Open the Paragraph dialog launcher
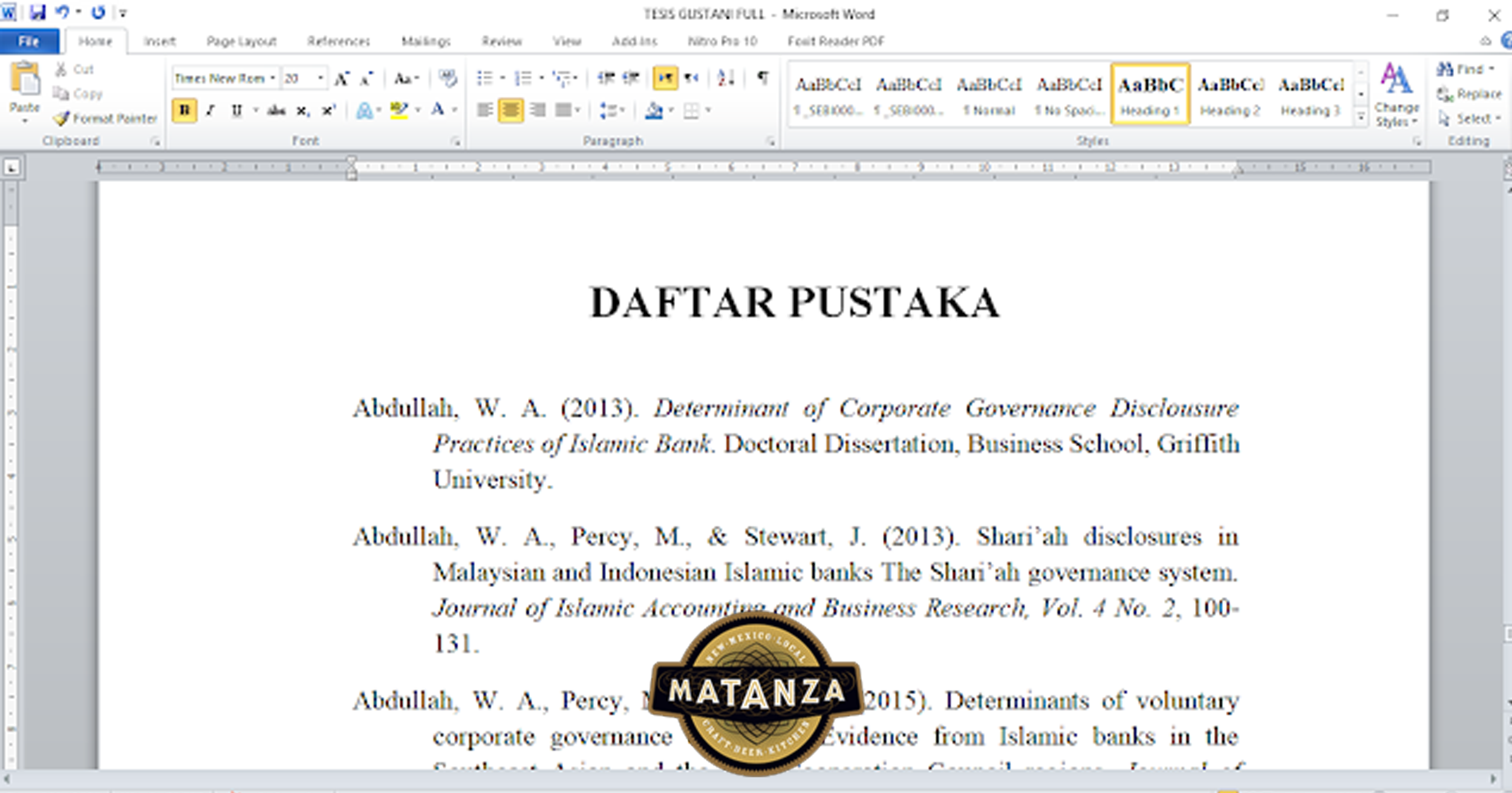The image size is (1512, 793). pyautogui.click(x=771, y=142)
